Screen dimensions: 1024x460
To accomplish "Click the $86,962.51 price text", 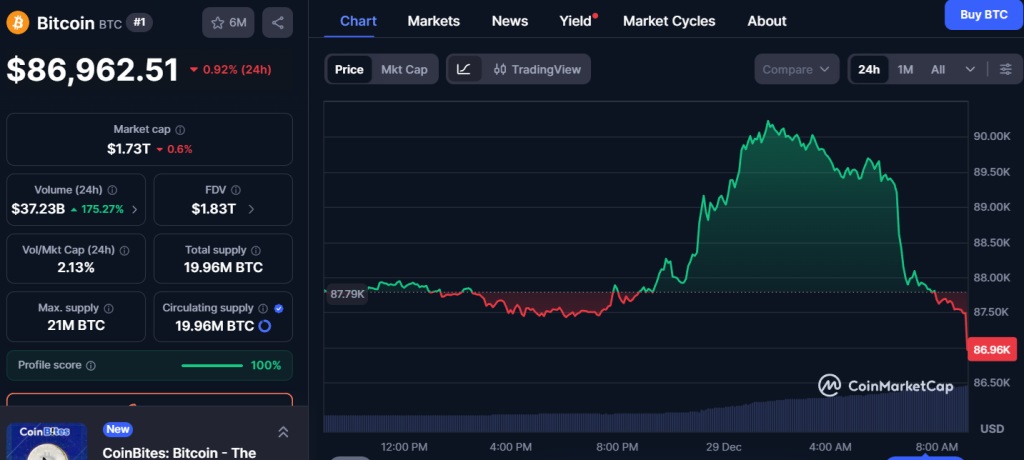I will (x=93, y=70).
